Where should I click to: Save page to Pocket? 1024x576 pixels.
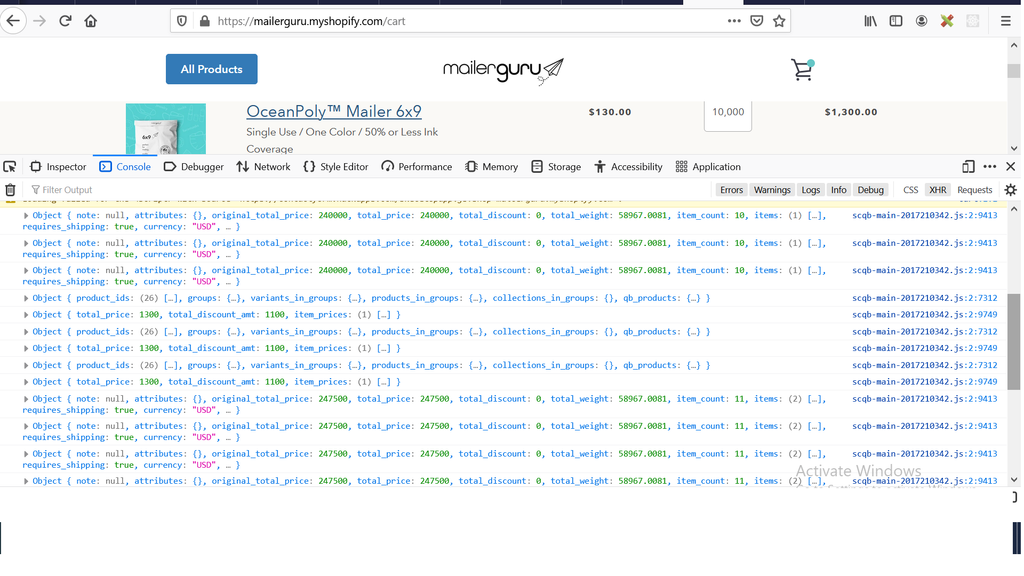pos(756,21)
